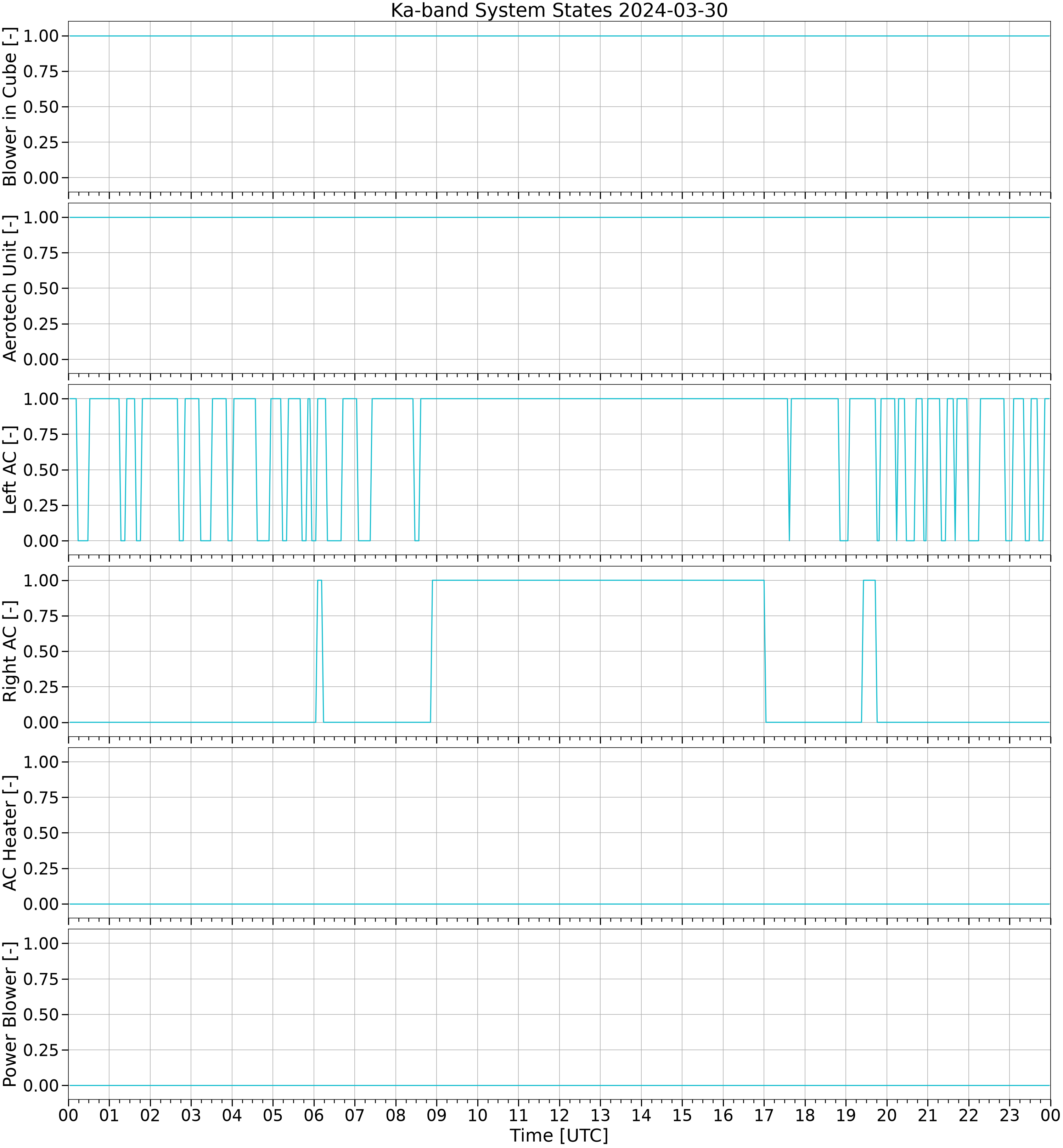The width and height of the screenshot is (1063, 1148).
Task: Click the 09 hour tick label
Action: point(437,1115)
